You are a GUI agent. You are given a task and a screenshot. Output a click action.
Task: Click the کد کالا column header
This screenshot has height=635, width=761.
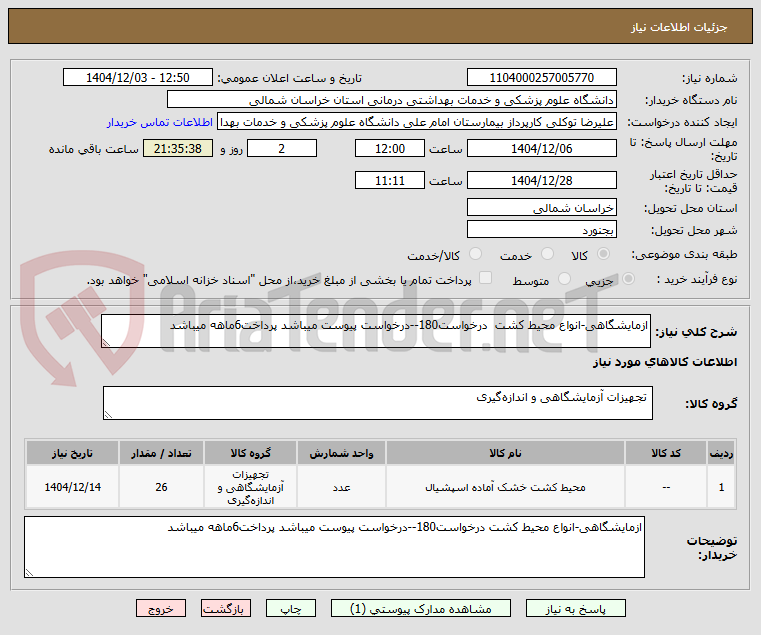tap(666, 453)
